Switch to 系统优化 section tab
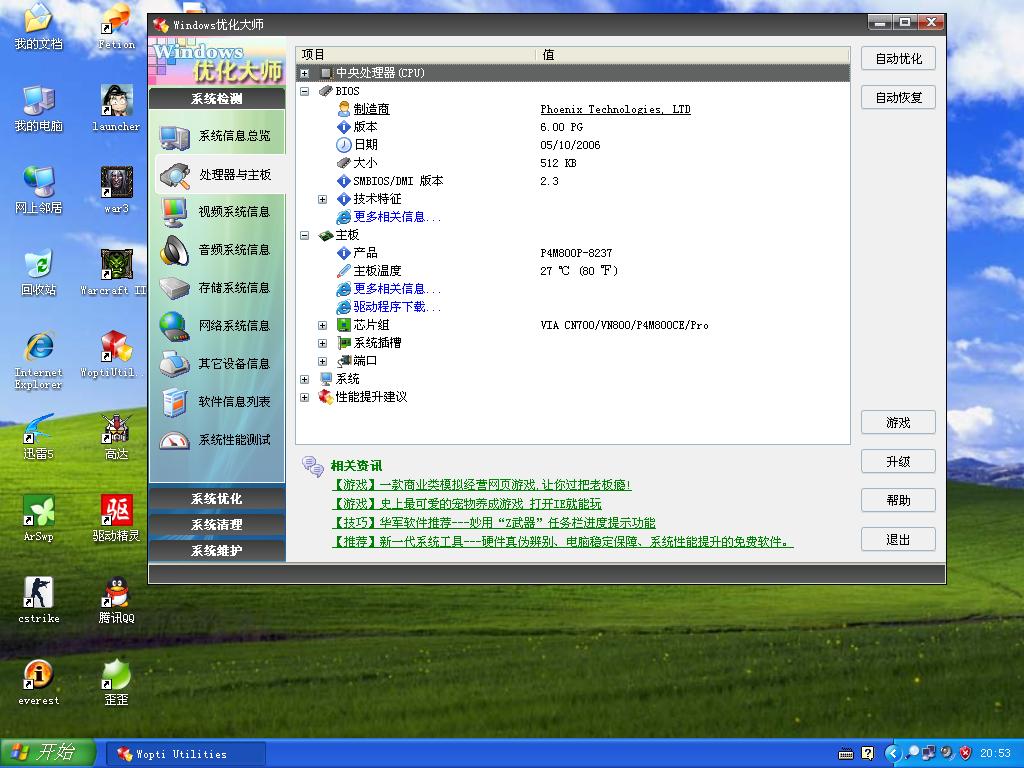The height and width of the screenshot is (768, 1024). pyautogui.click(x=217, y=499)
